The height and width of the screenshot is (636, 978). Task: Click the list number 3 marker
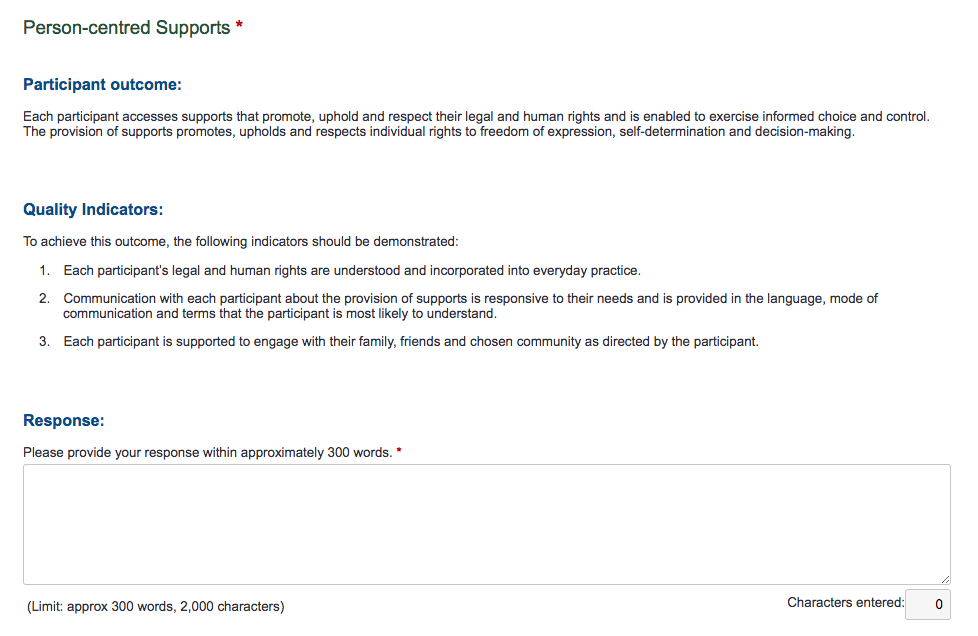(44, 342)
